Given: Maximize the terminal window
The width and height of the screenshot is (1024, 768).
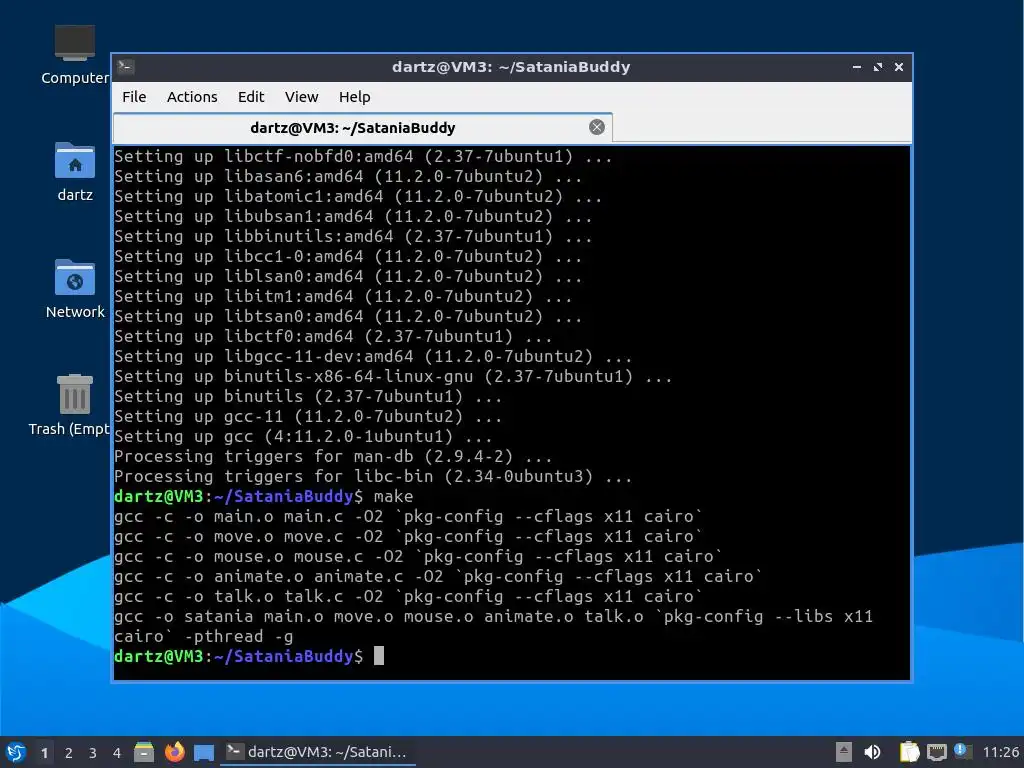Looking at the screenshot, I should click(x=877, y=67).
